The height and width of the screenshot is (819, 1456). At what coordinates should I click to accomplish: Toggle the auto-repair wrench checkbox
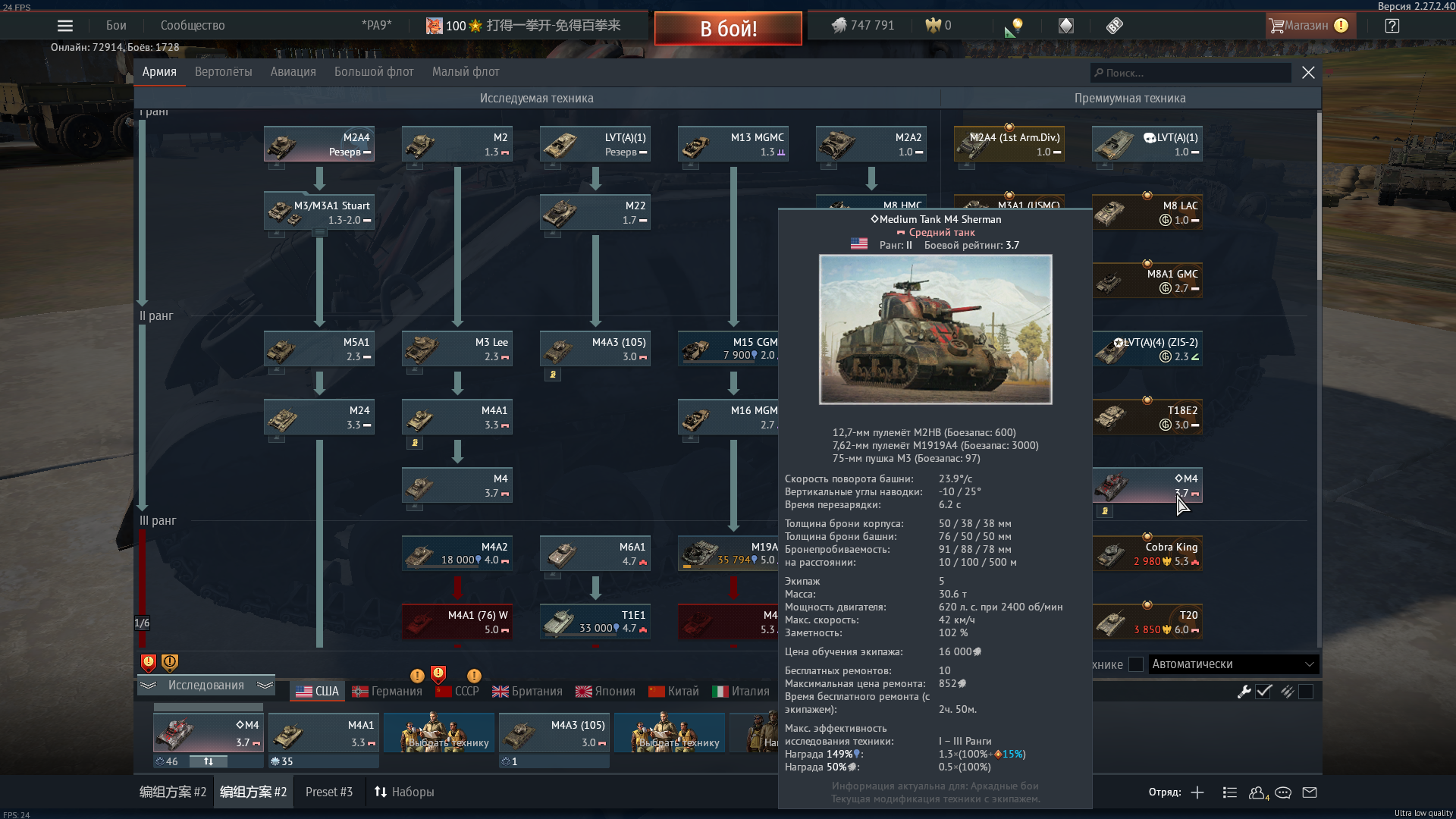[x=1263, y=692]
